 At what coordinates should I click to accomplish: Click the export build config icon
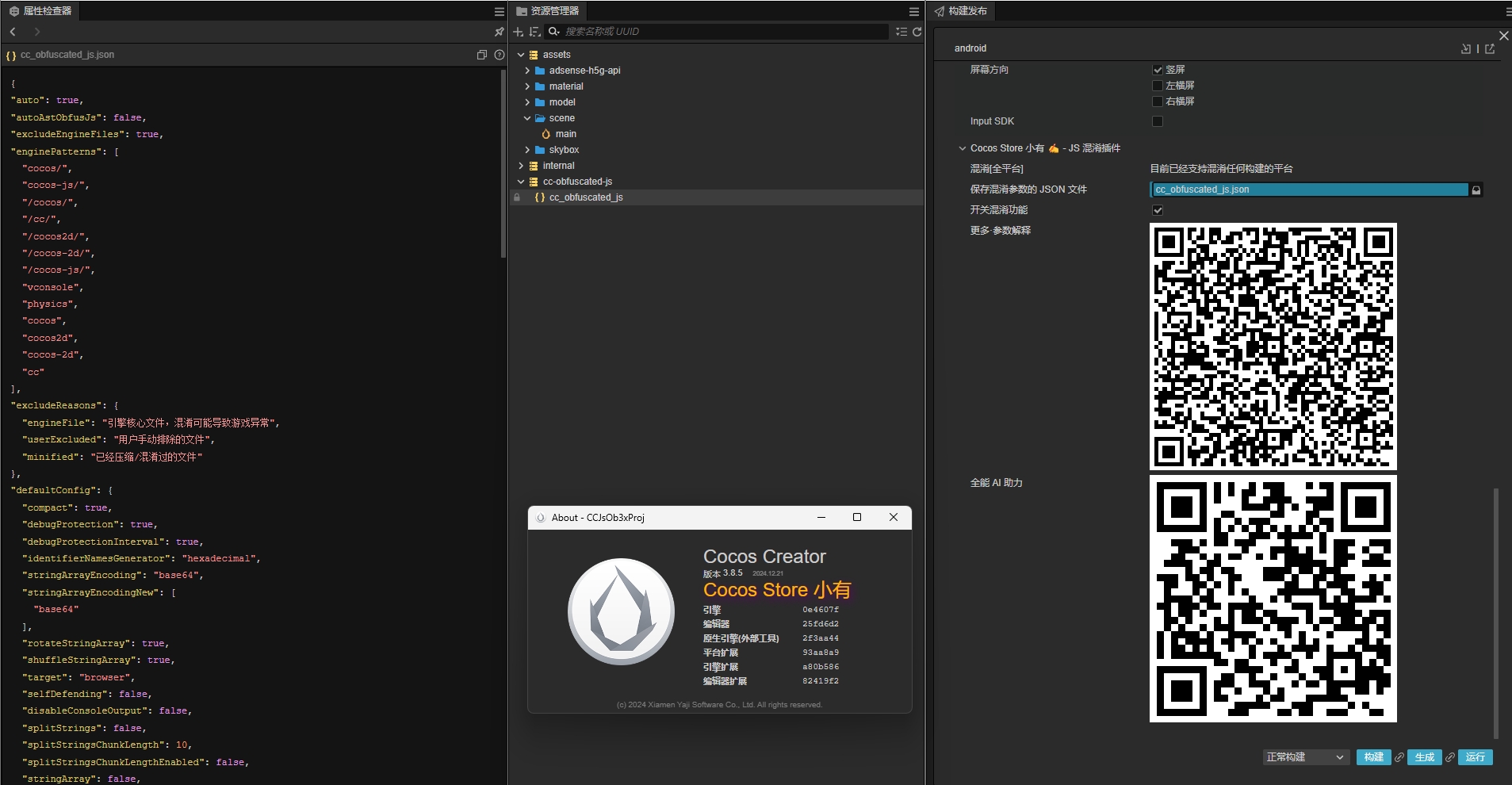[1490, 49]
